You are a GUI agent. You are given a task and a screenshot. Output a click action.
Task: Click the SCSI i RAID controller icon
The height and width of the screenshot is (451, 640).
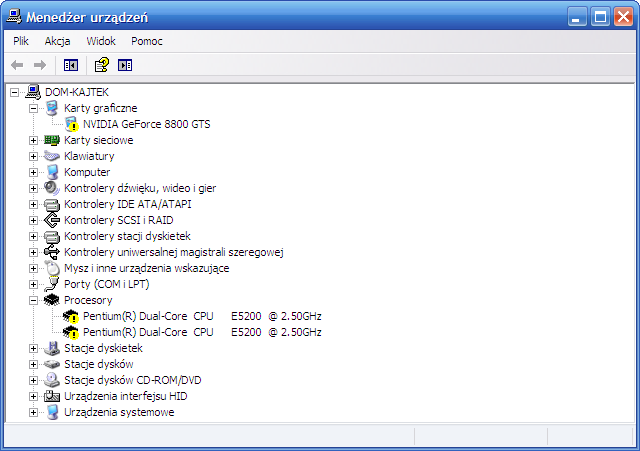52,220
